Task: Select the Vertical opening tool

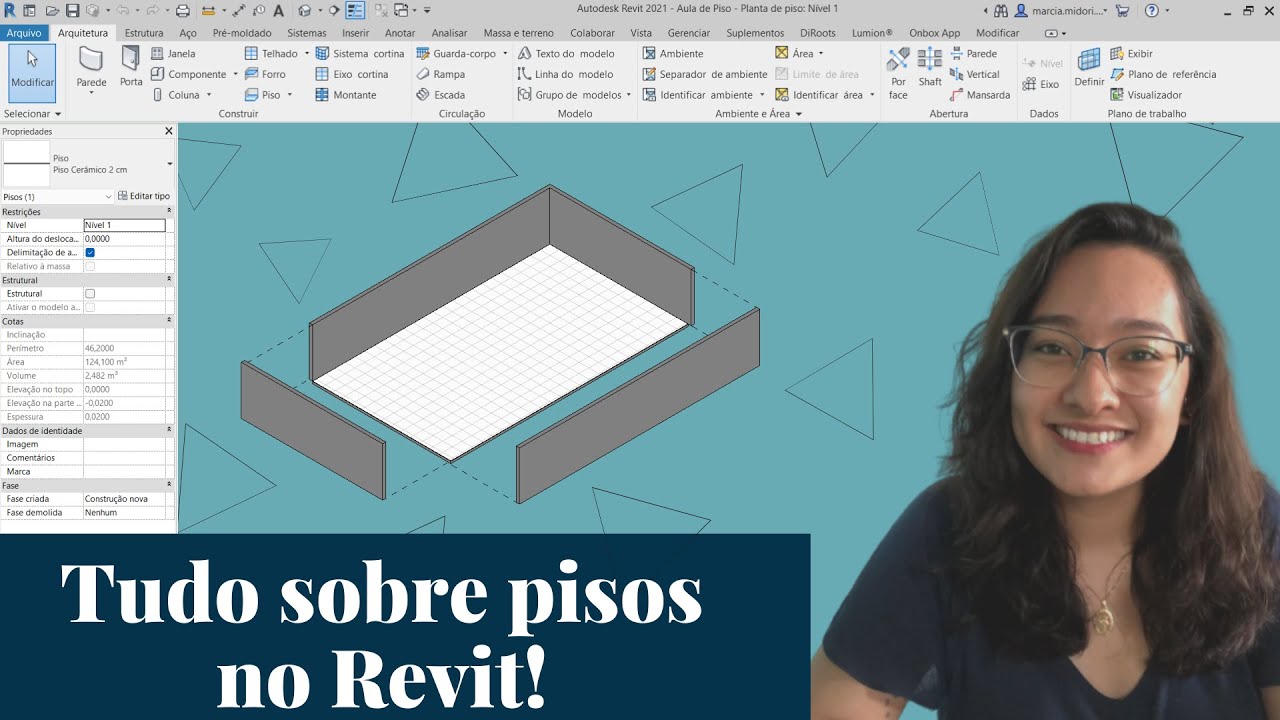Action: coord(975,74)
